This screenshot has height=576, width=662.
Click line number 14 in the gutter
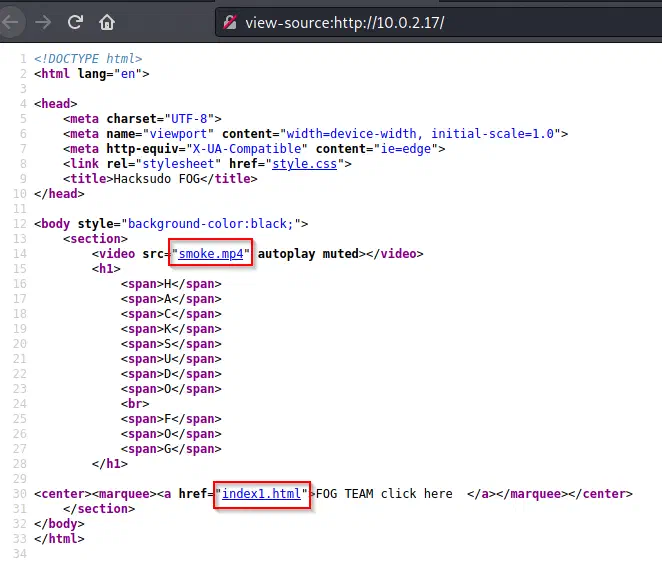pos(20,254)
